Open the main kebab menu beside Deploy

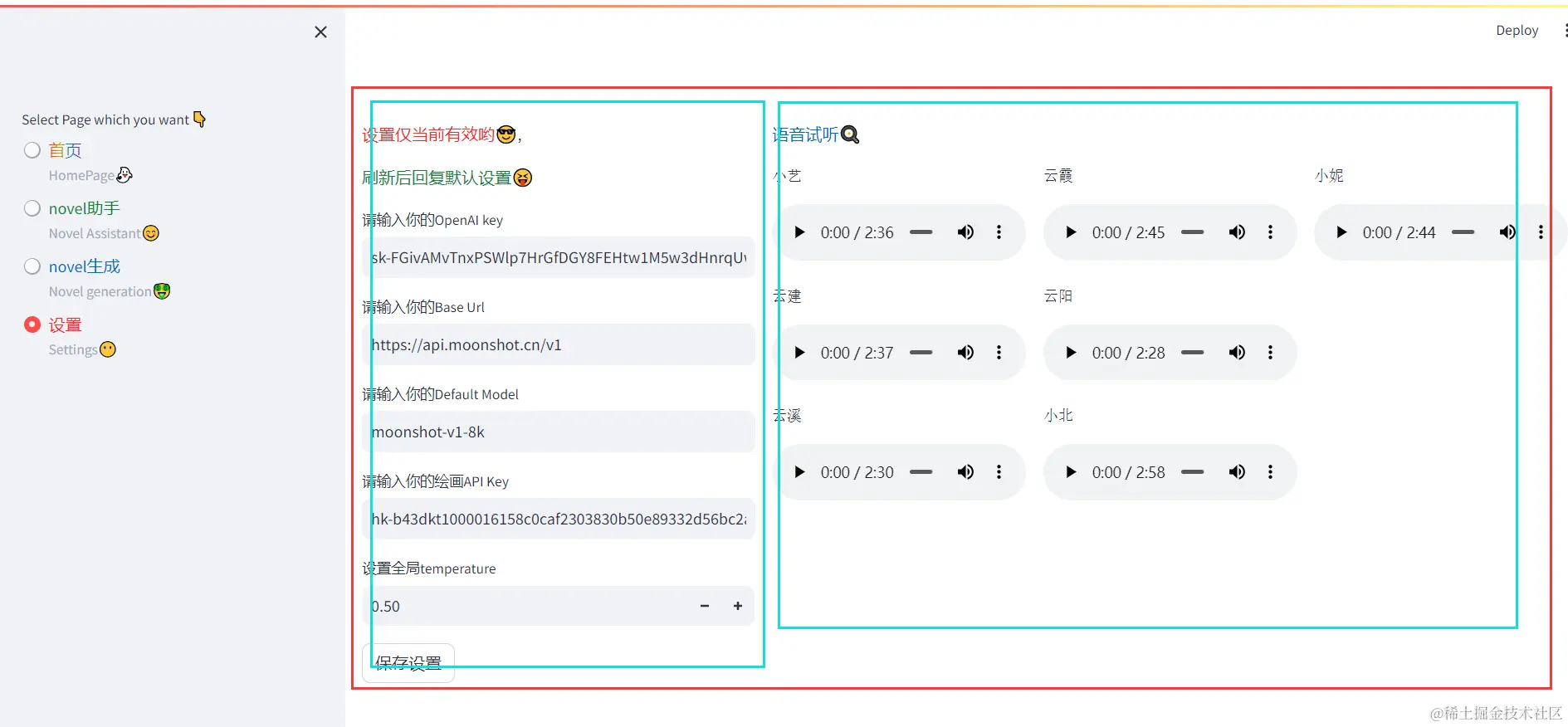coord(1564,30)
